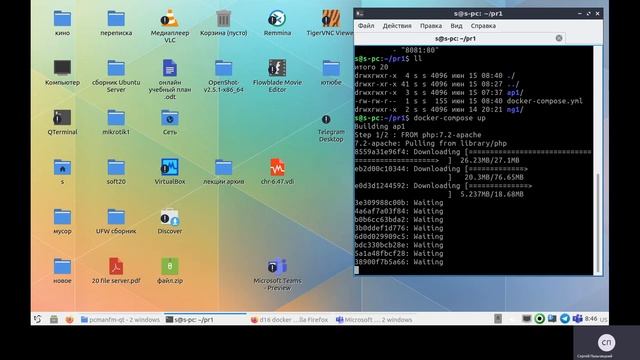Click file manager launcher on taskbar
The image size is (640, 360).
(54, 319)
